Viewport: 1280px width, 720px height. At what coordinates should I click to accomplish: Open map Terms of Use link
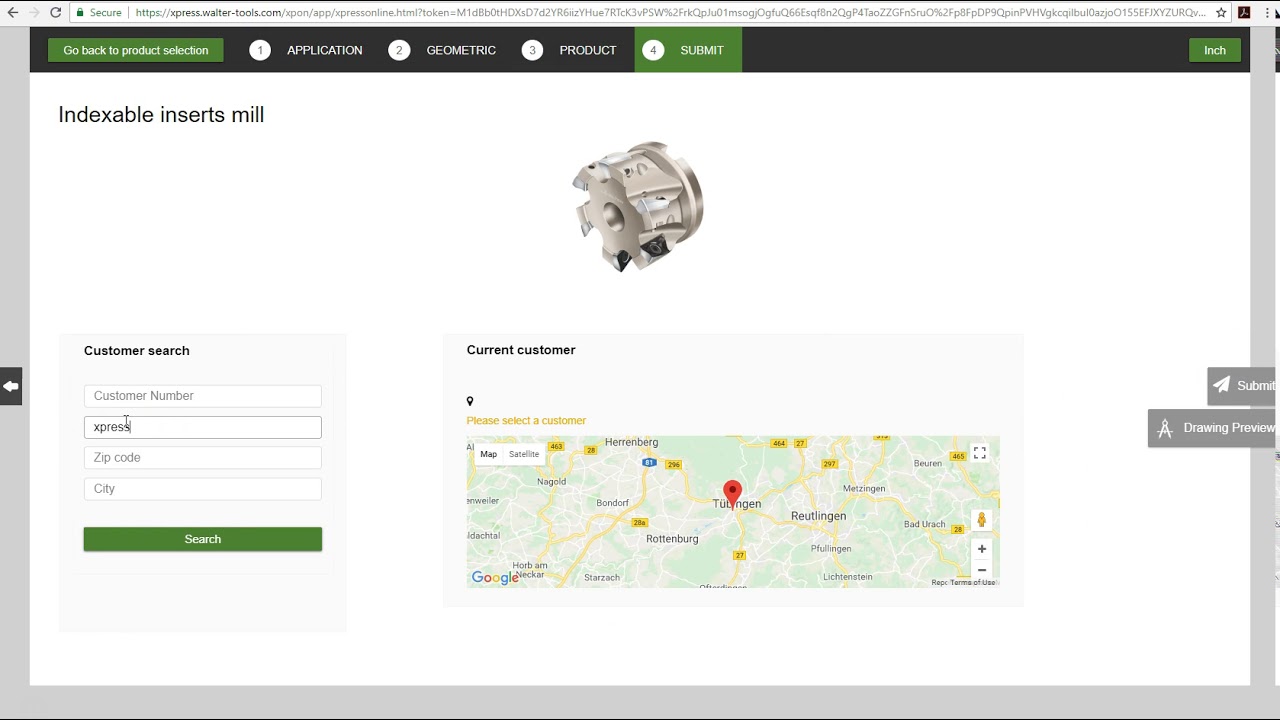pos(973,582)
